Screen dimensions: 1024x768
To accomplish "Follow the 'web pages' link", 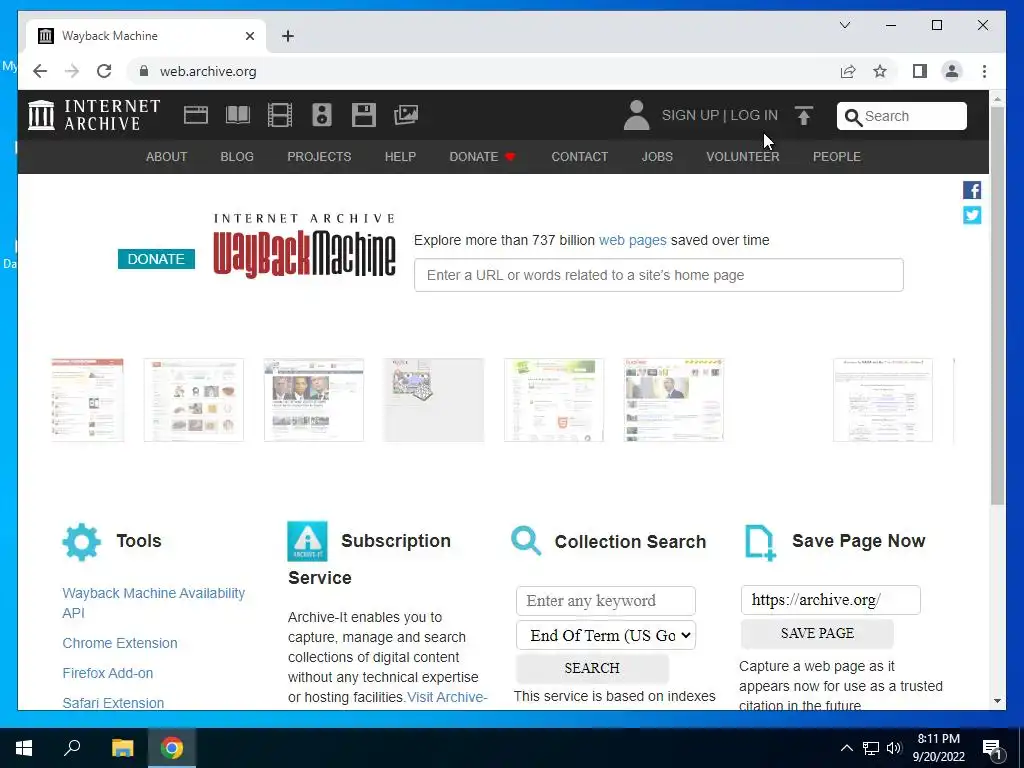I will 633,240.
